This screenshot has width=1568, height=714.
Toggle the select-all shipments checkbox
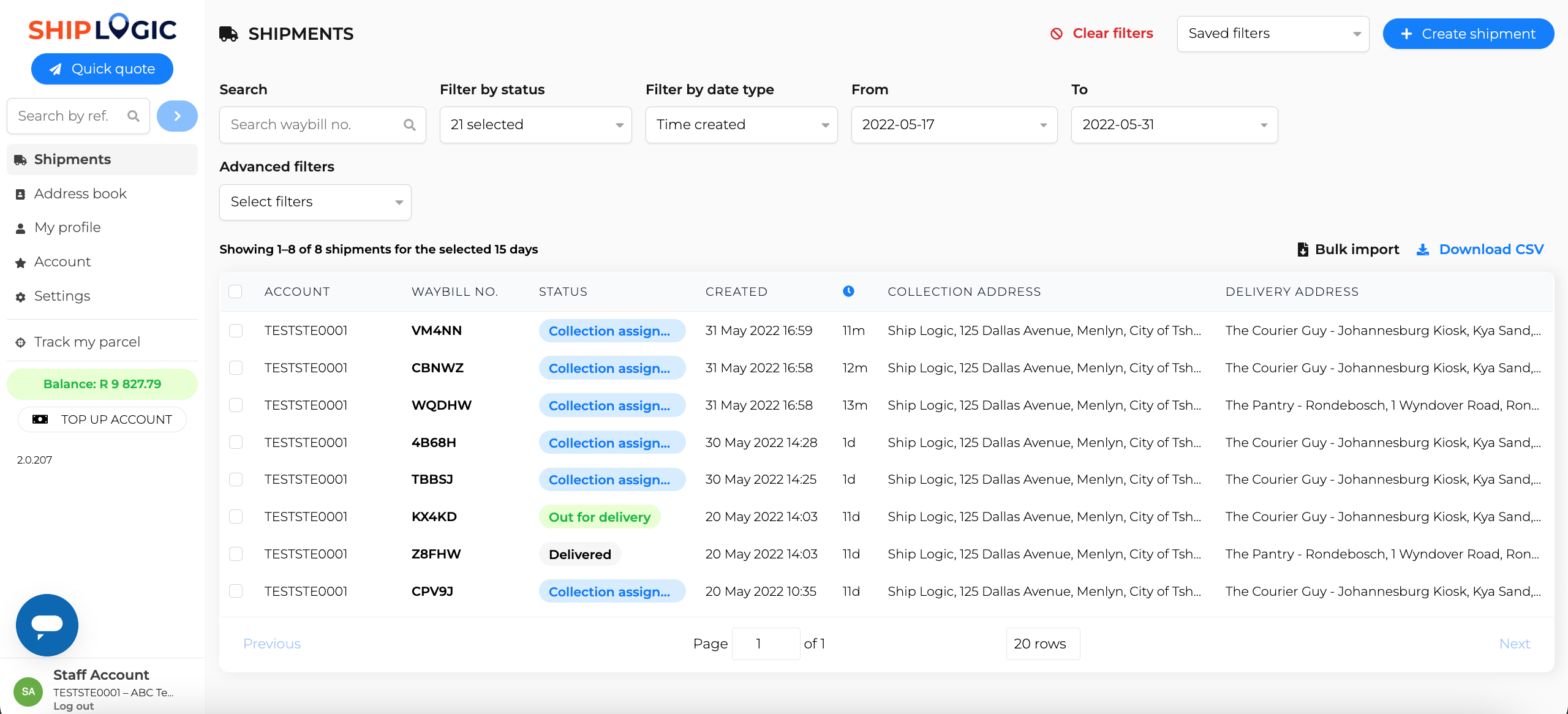[235, 291]
